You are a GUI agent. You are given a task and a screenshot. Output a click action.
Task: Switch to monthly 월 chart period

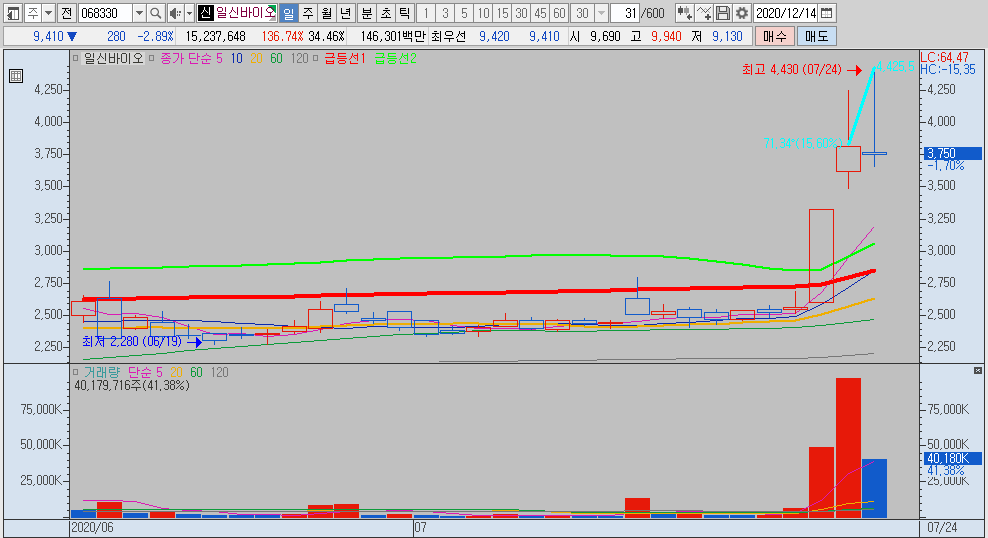click(326, 13)
